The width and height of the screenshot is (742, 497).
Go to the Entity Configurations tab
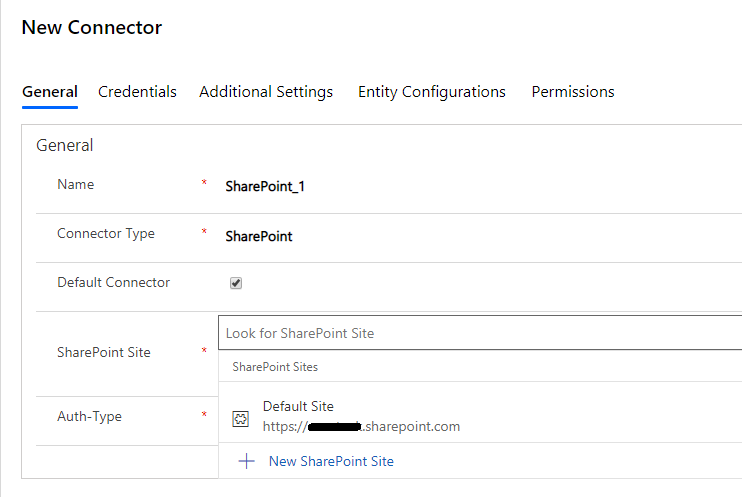(432, 92)
